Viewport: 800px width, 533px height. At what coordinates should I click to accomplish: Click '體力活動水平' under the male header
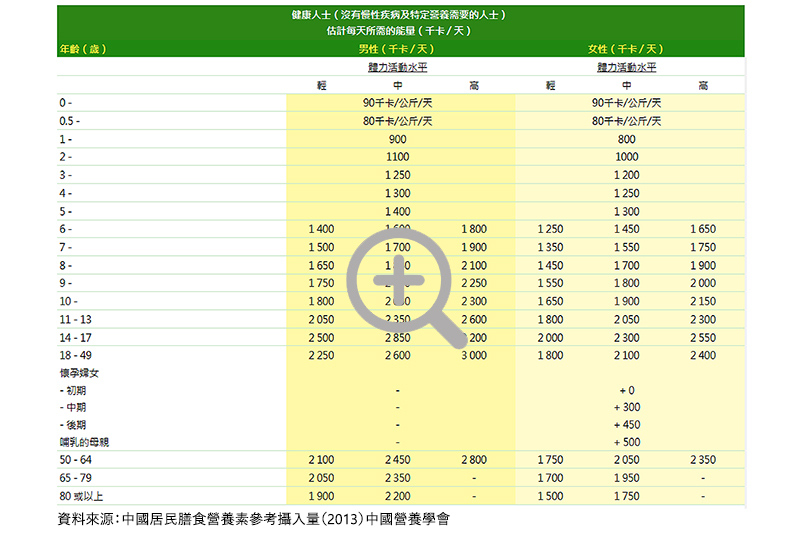click(397, 67)
